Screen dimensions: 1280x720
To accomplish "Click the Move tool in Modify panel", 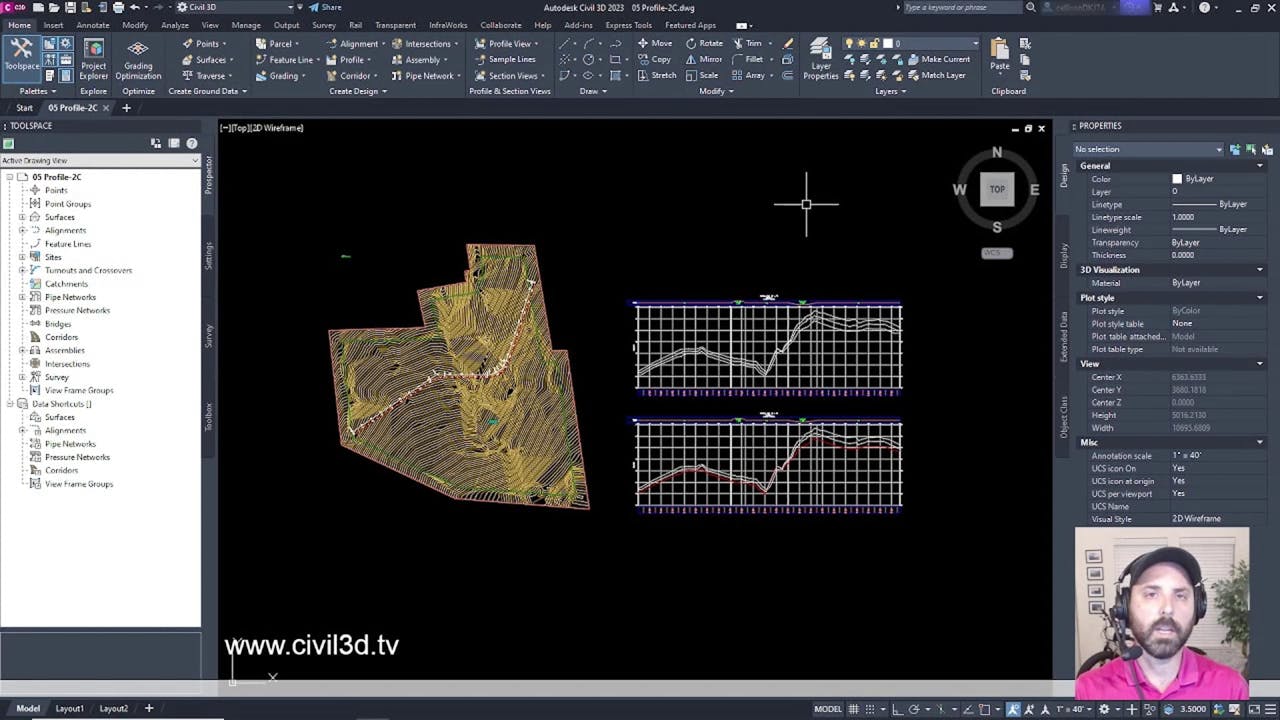I will [655, 43].
